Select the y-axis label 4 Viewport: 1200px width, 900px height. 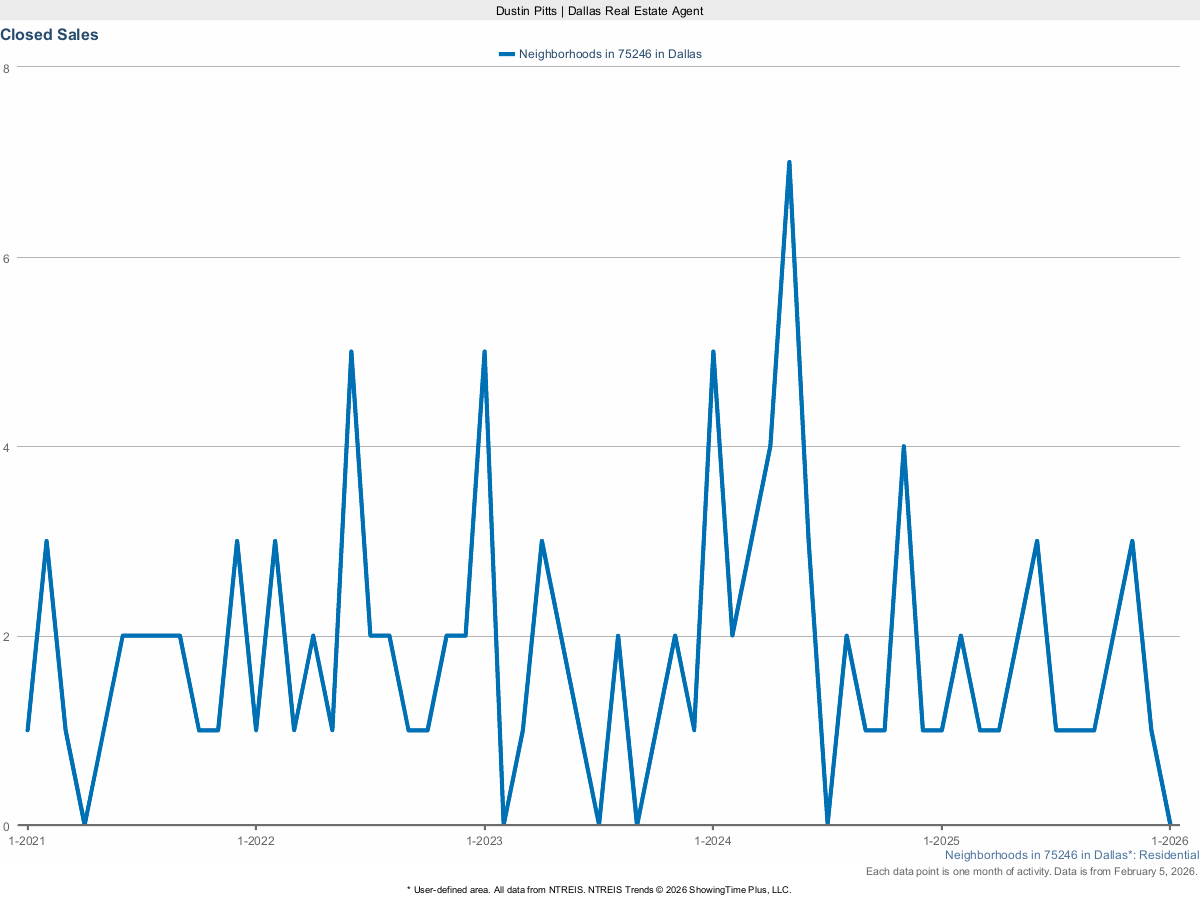[x=6, y=447]
